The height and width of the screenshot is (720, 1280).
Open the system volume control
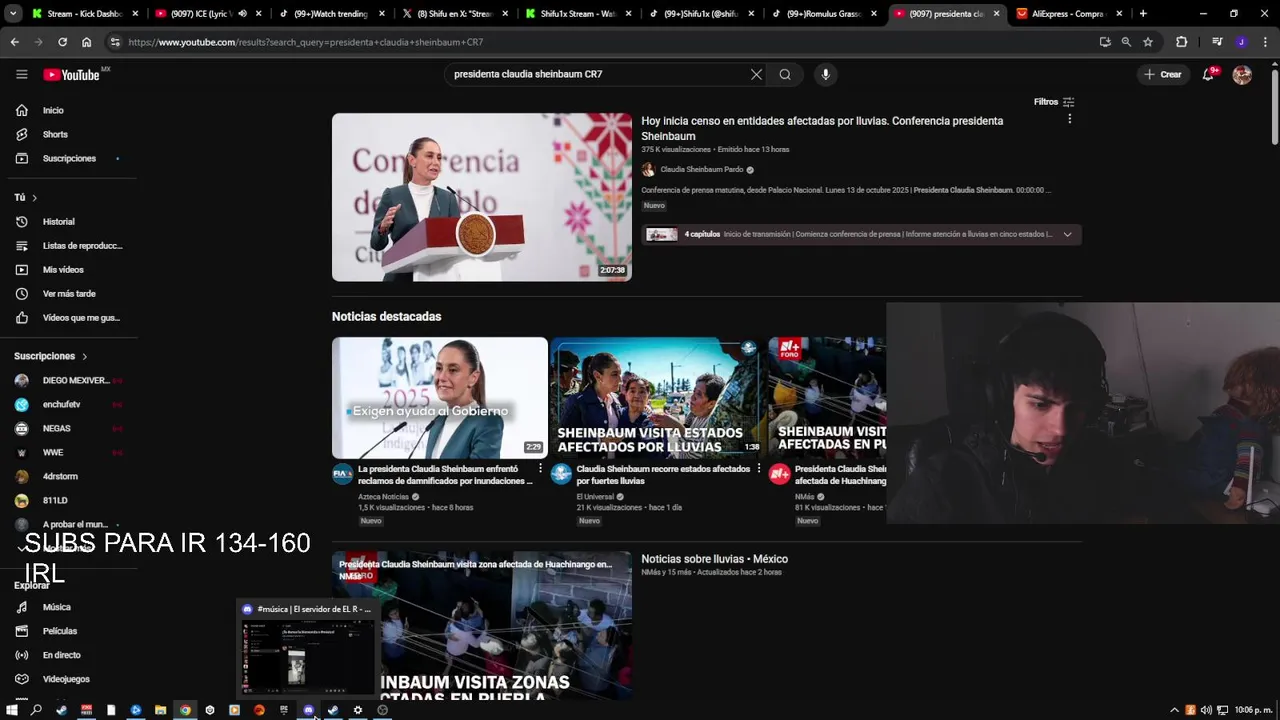pyautogui.click(x=1206, y=710)
